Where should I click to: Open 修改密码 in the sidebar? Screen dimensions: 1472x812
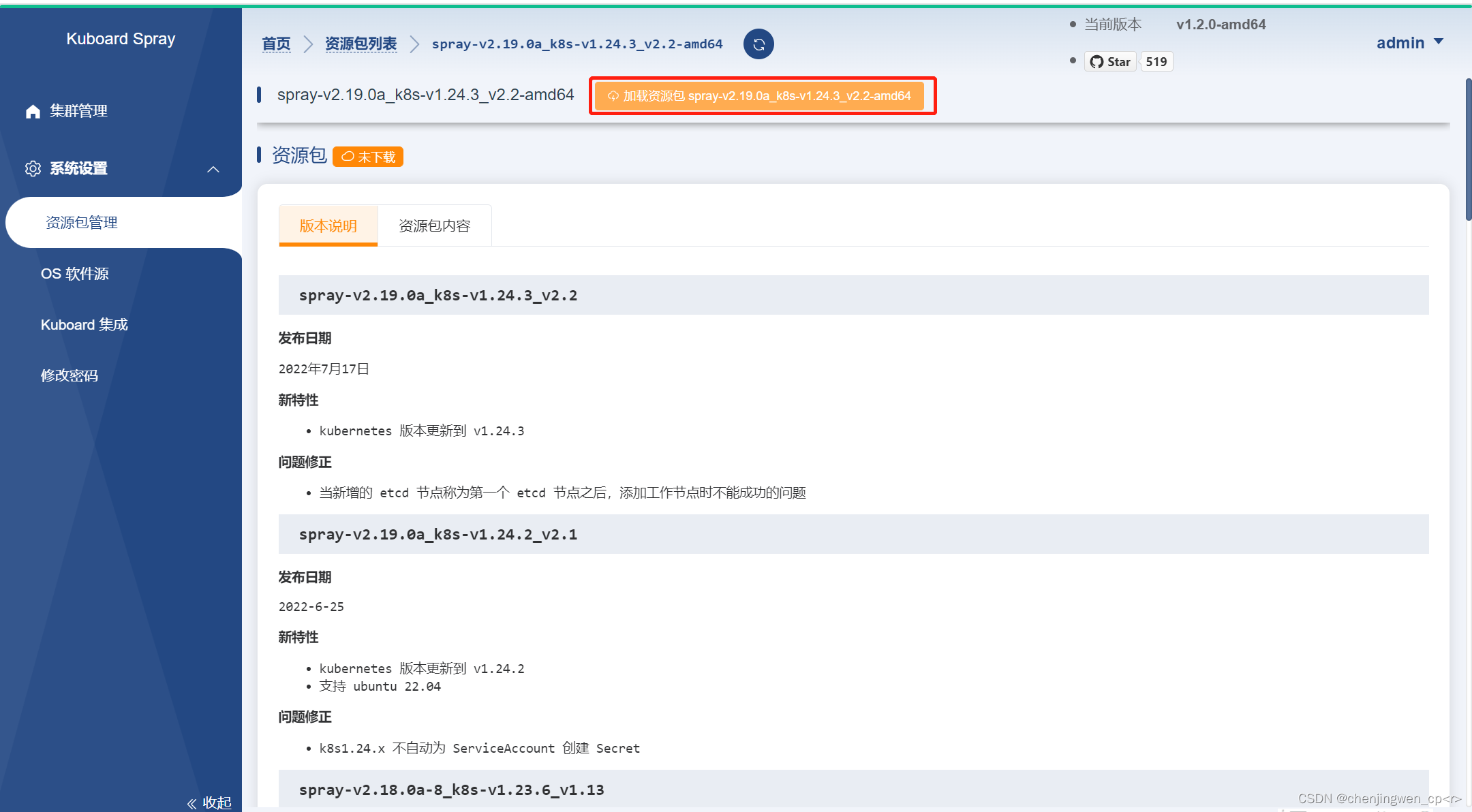point(70,376)
